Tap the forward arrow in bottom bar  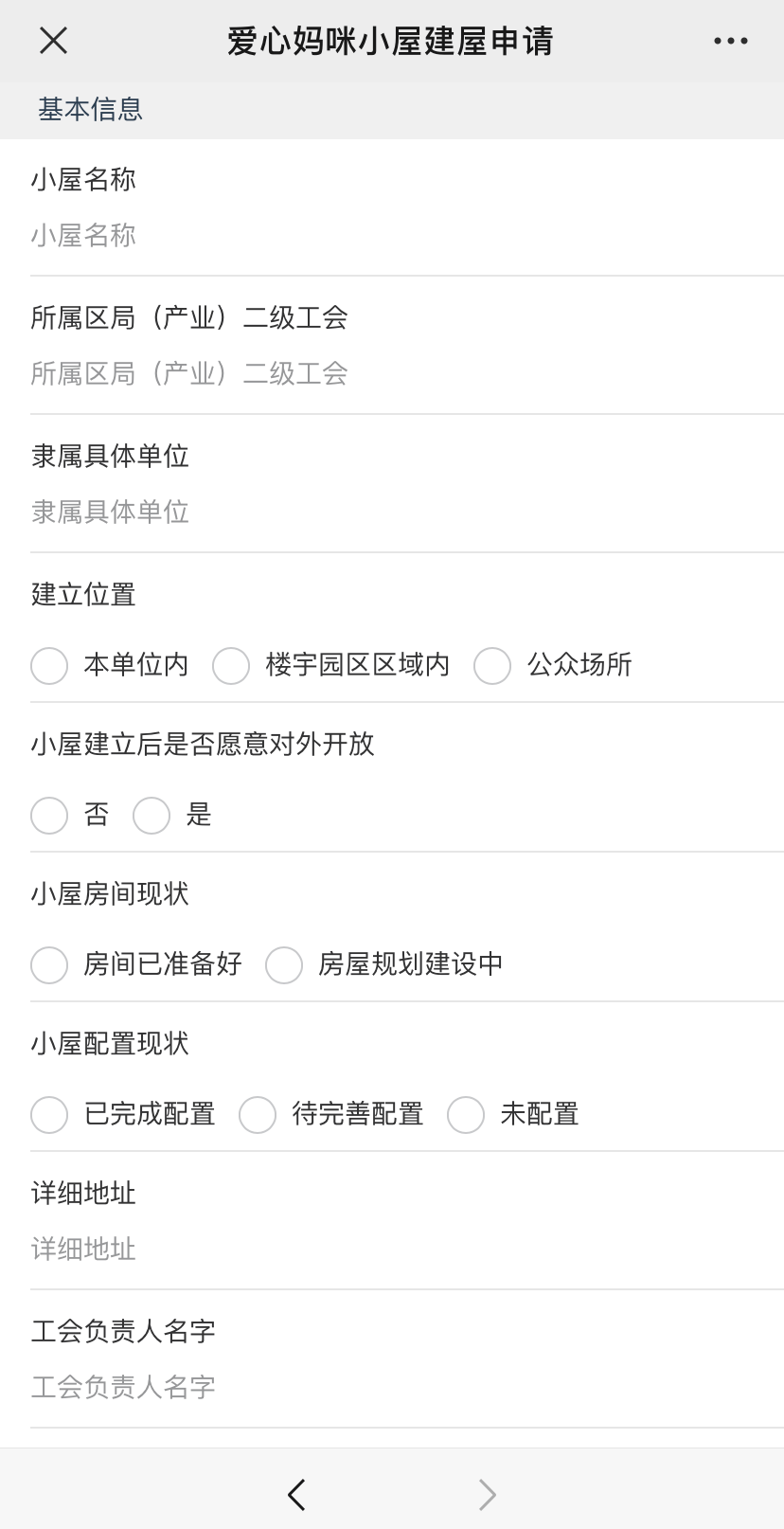[487, 1495]
